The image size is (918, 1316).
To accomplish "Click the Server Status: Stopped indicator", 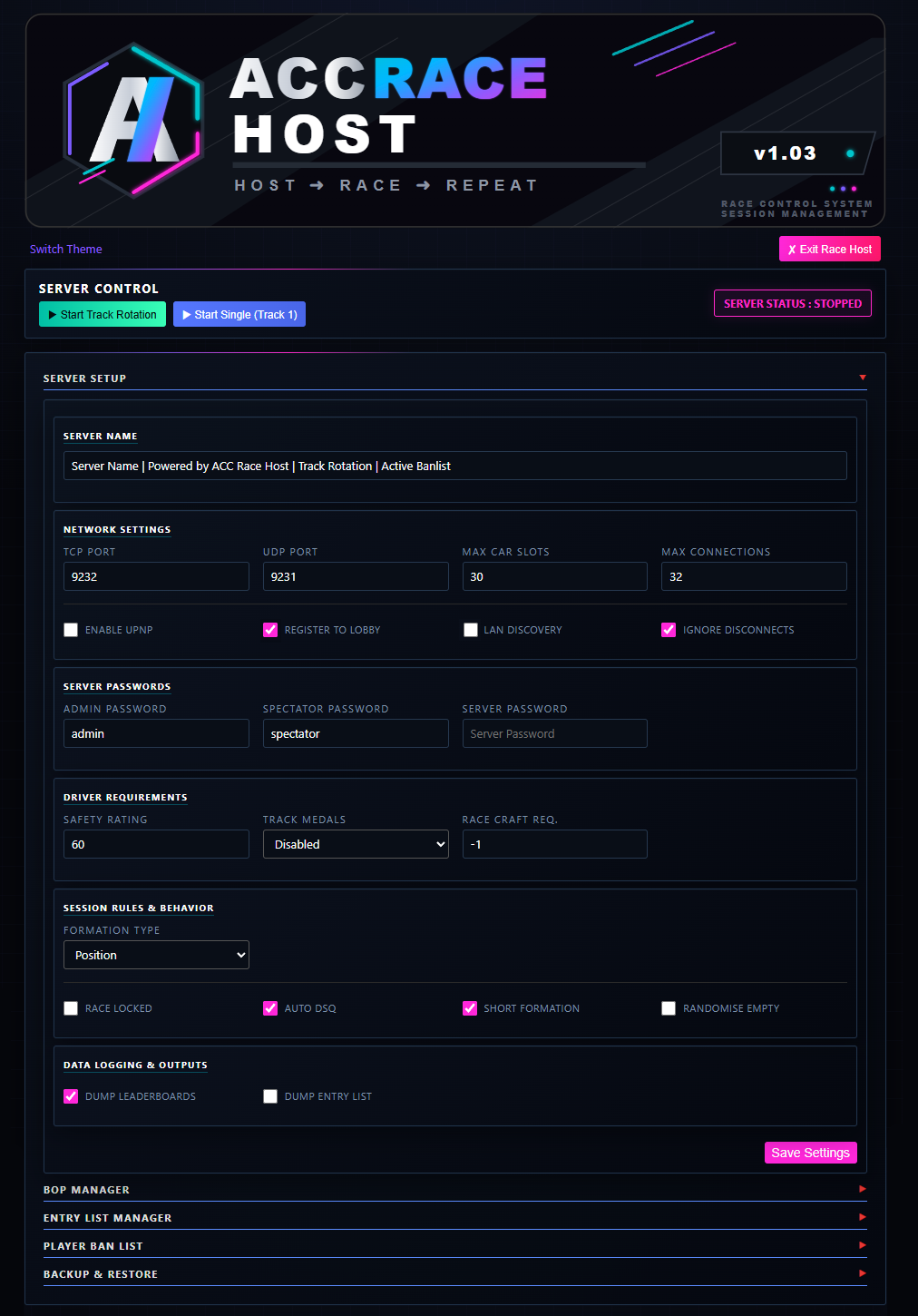I will (793, 303).
